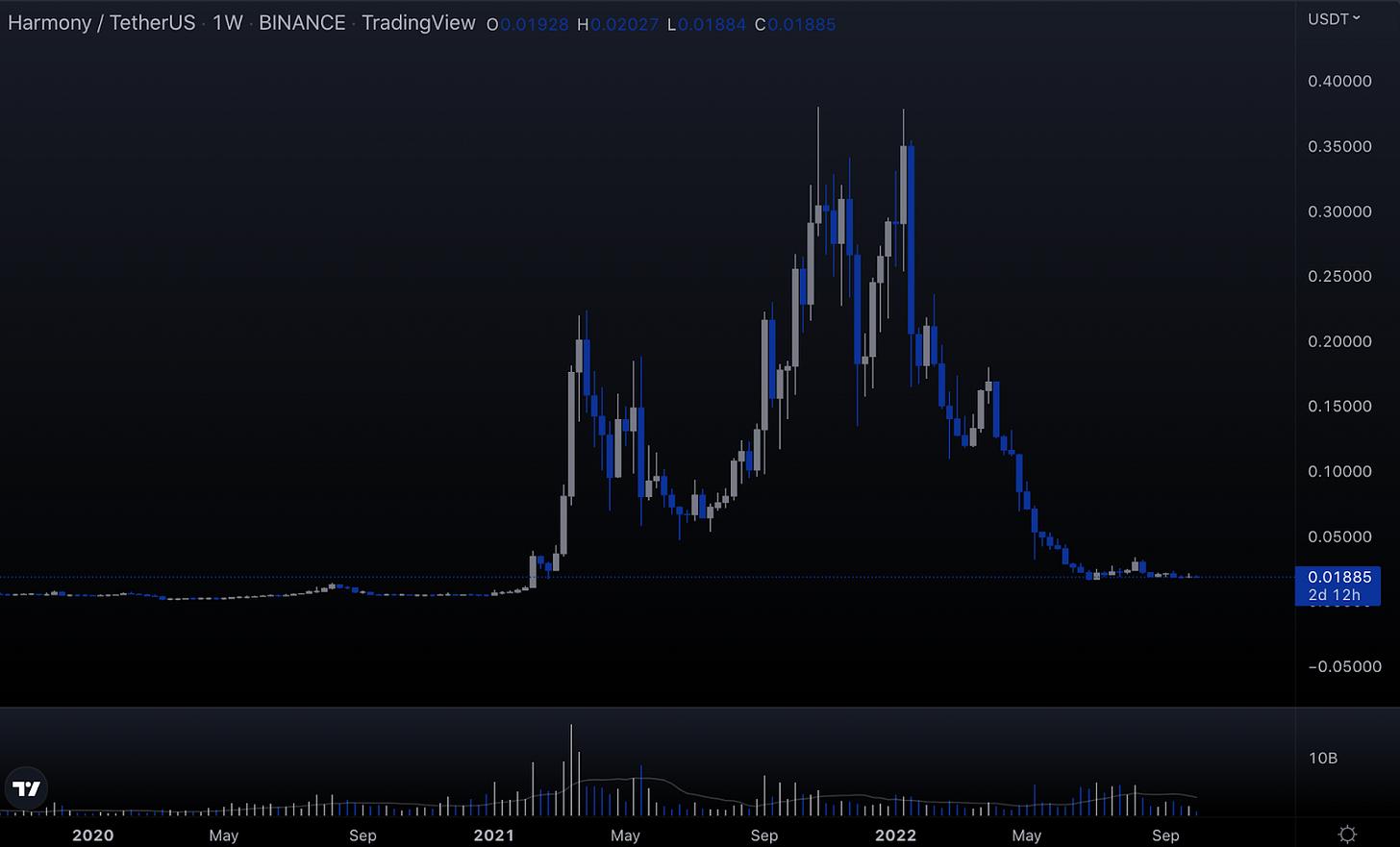The image size is (1400, 847).
Task: Click the BINANCE exchange label
Action: 302,23
